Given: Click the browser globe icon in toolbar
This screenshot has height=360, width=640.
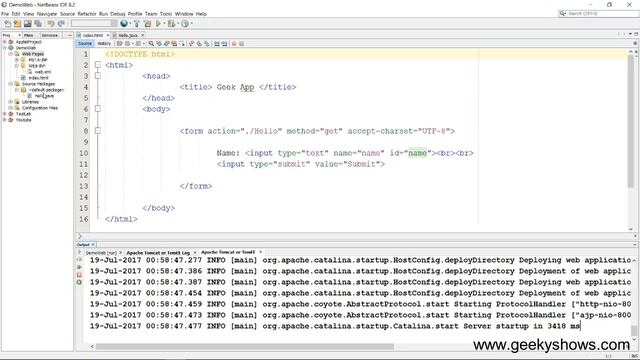Looking at the screenshot, I should pos(124,24).
